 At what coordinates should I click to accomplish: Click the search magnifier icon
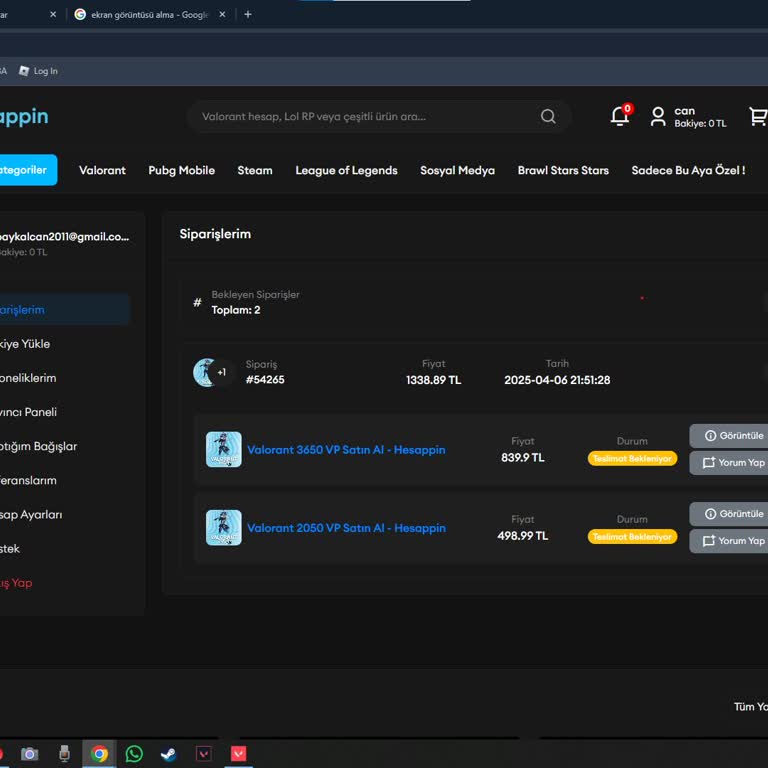(x=548, y=116)
